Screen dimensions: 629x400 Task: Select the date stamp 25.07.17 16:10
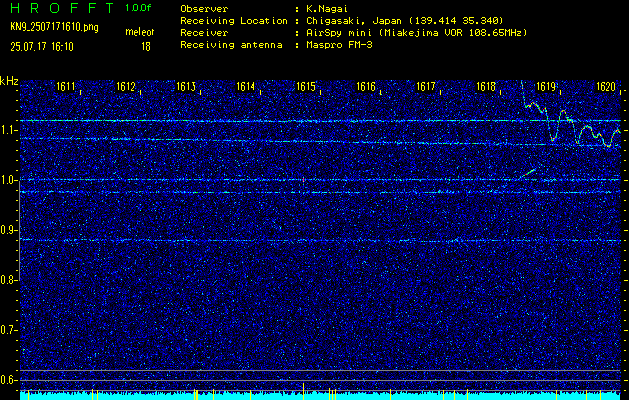coord(42,47)
